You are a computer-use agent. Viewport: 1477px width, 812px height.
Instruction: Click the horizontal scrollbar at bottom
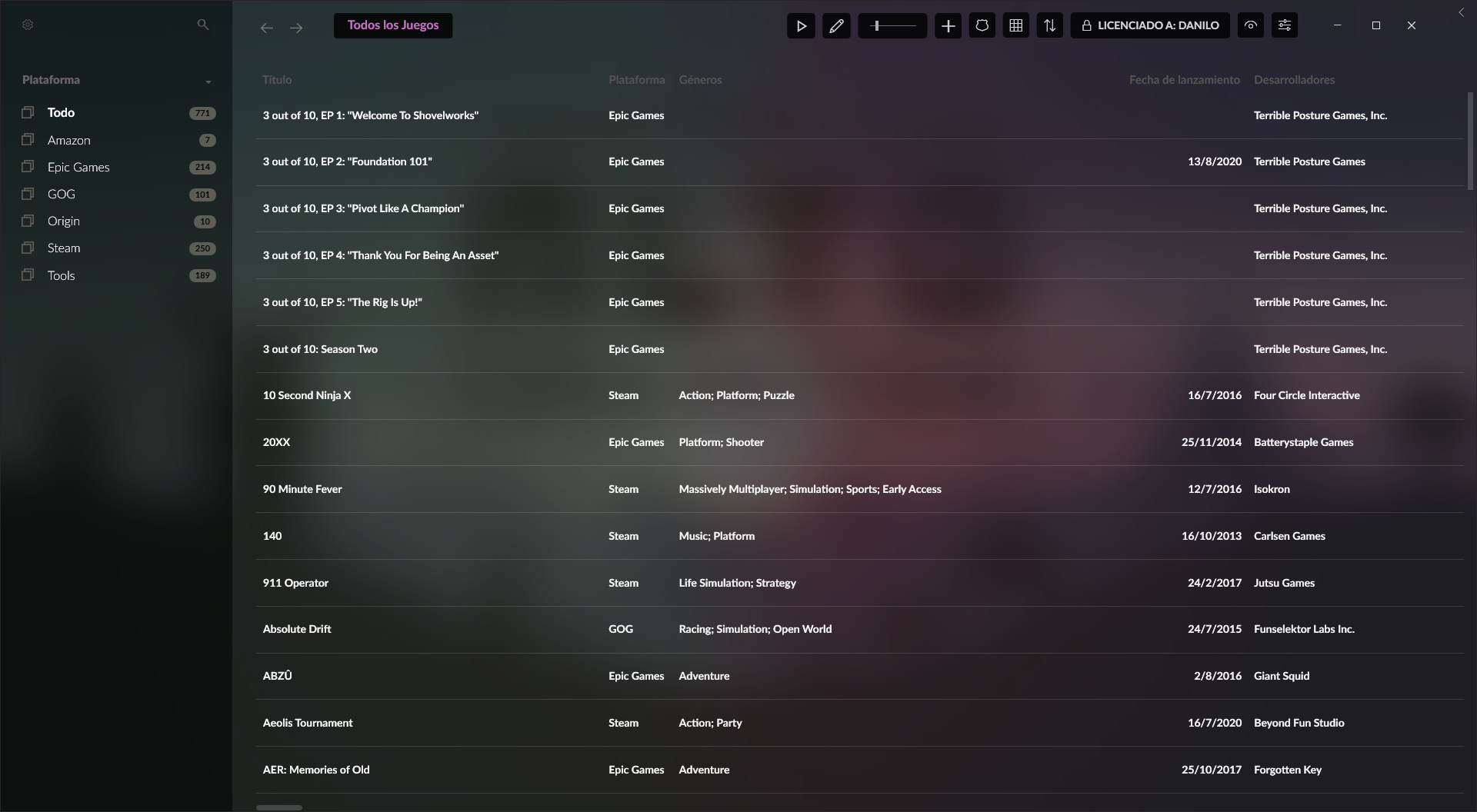click(x=279, y=807)
